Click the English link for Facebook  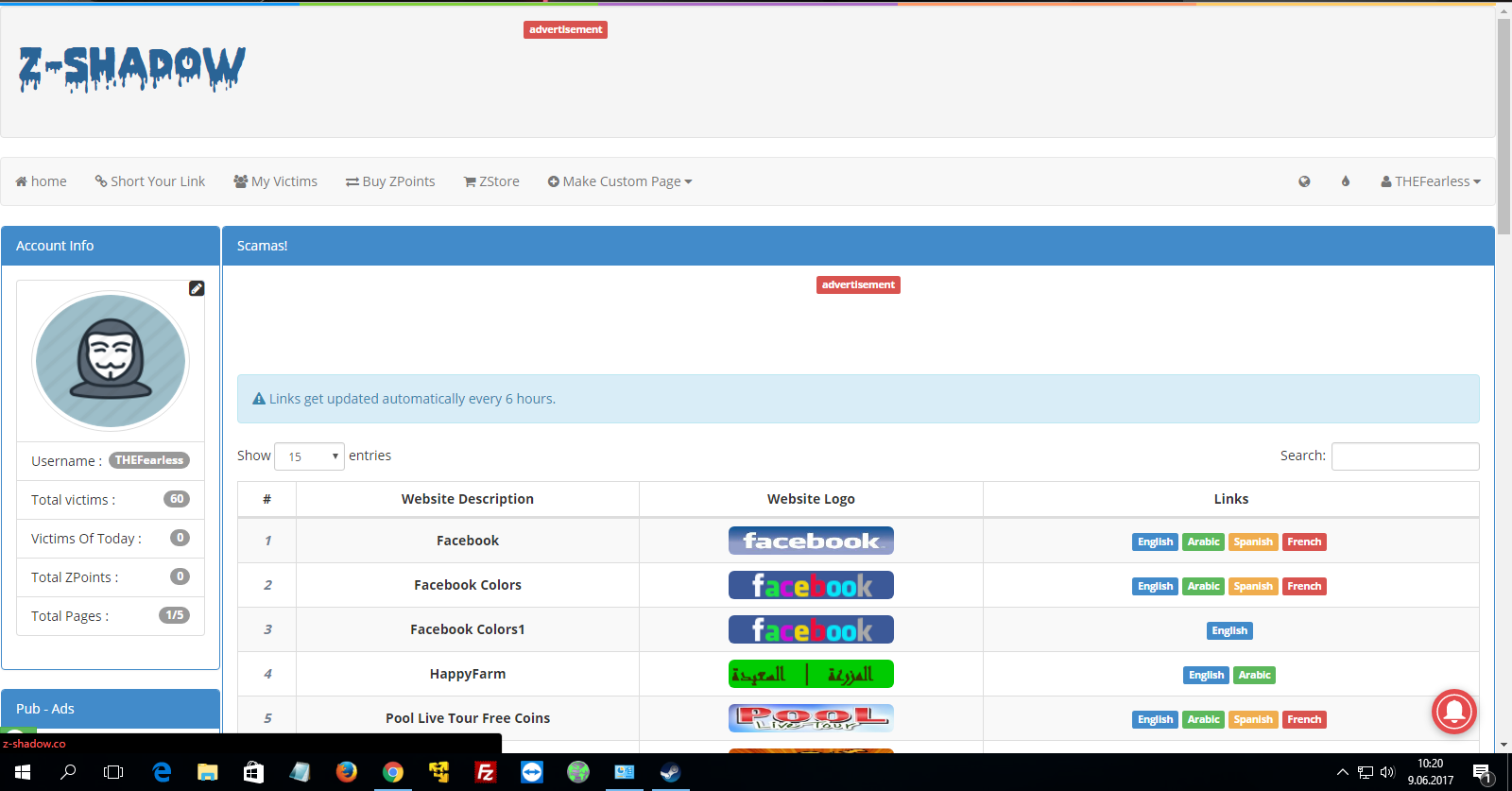pyautogui.click(x=1155, y=542)
